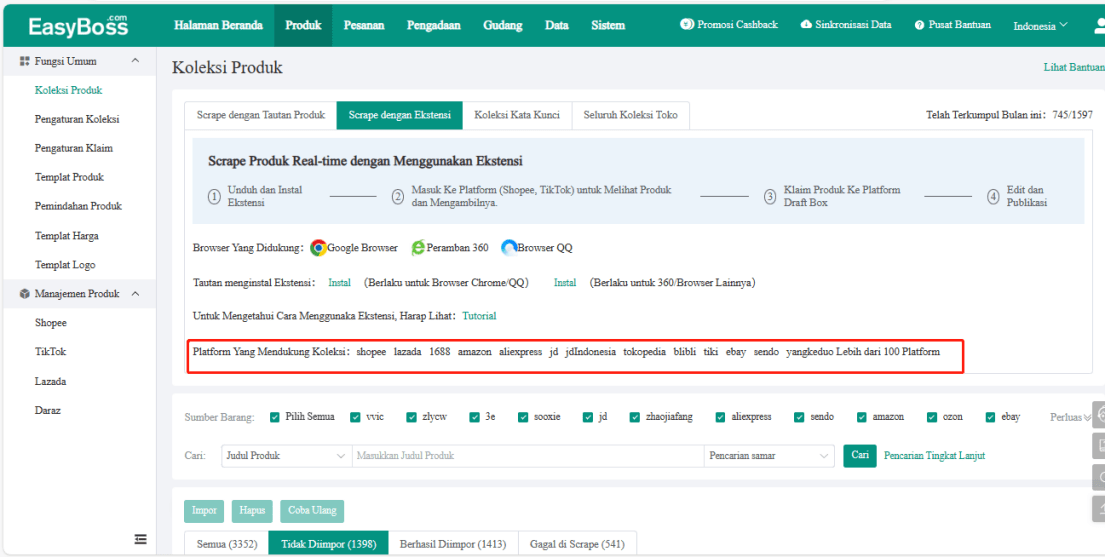
Task: Click the Sinkronisasi Data cloud icon
Action: tap(806, 24)
